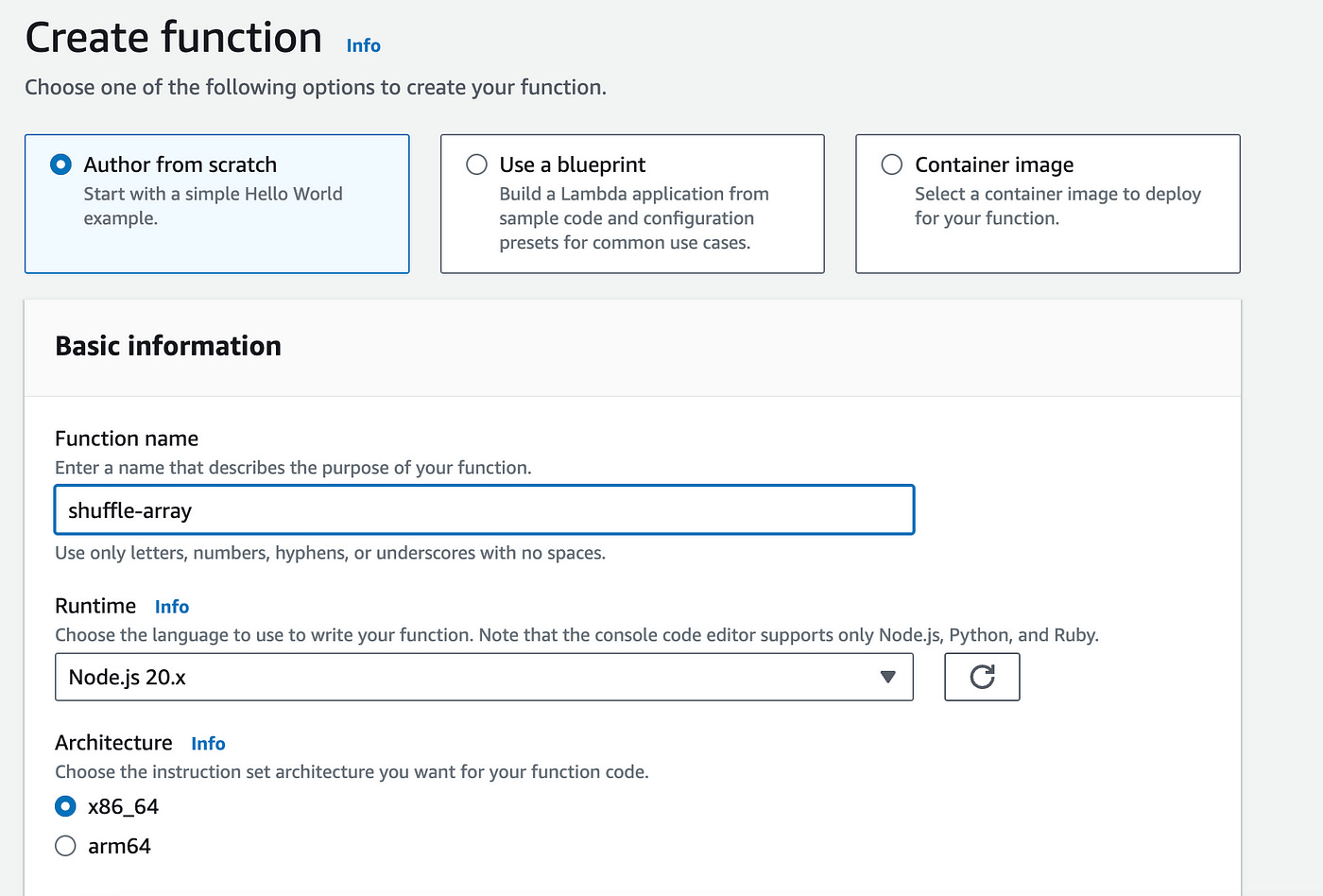Image resolution: width=1323 pixels, height=896 pixels.
Task: Select the Container image radio button
Action: point(891,164)
